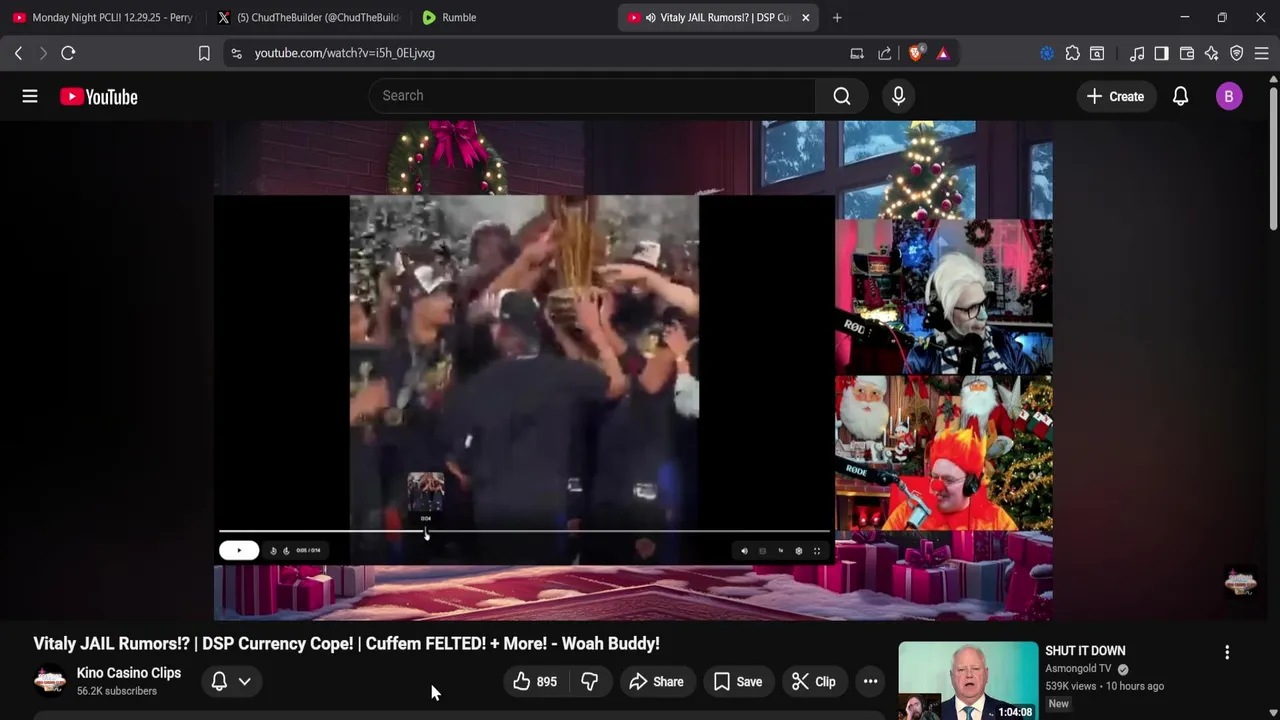The height and width of the screenshot is (720, 1280).
Task: Click '539K views · 10 hours ago' text
Action: click(1105, 686)
